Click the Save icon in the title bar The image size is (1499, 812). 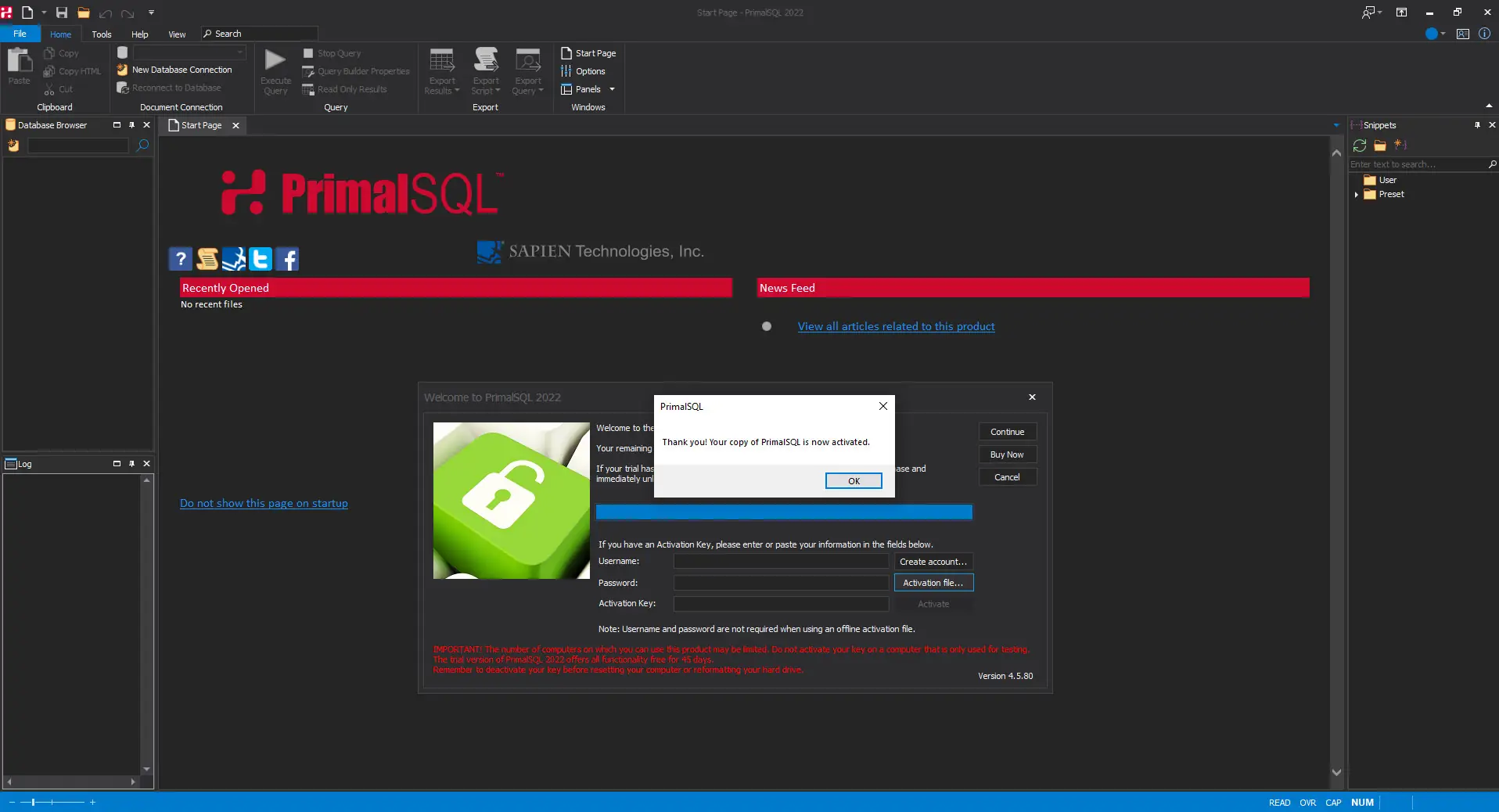[x=62, y=13]
